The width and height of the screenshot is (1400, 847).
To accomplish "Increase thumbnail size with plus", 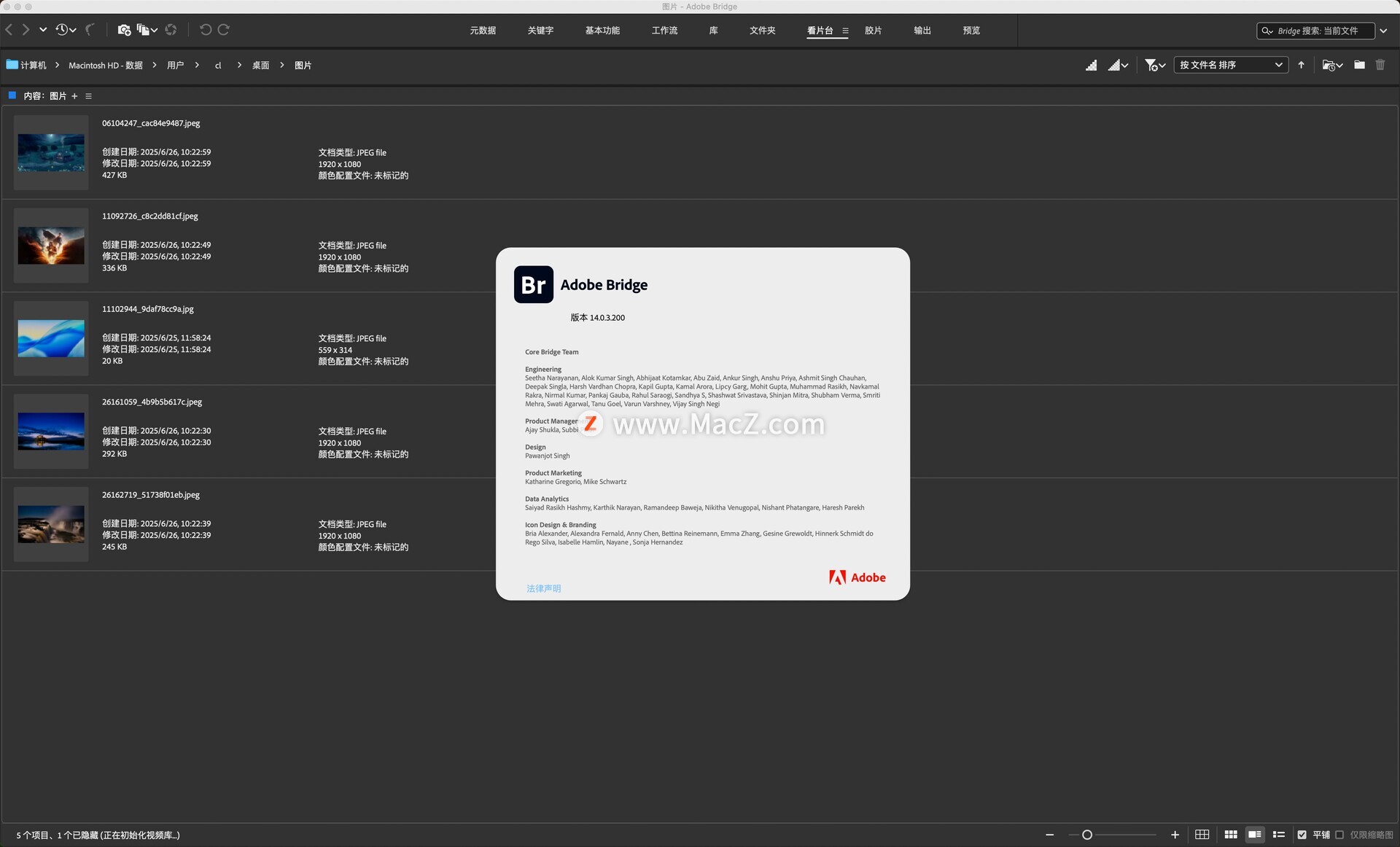I will point(1175,835).
